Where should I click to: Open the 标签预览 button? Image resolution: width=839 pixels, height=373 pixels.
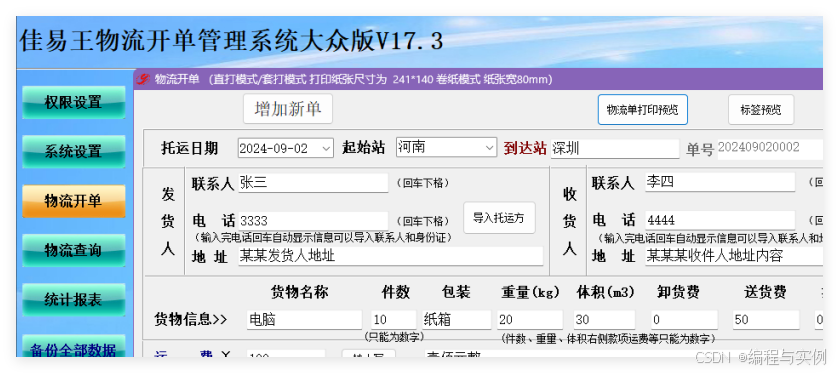click(x=760, y=110)
